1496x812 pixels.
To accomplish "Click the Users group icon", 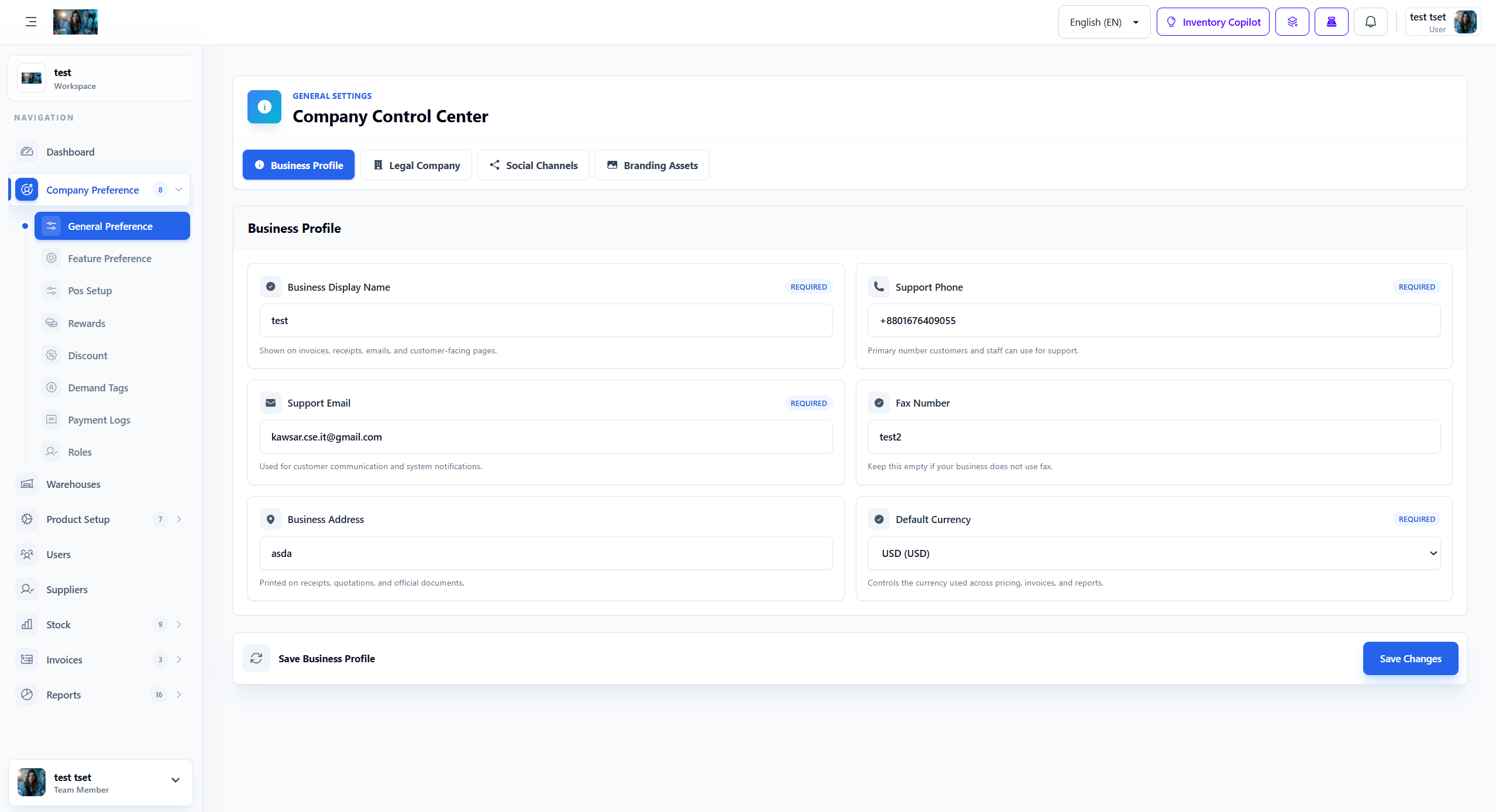I will (x=27, y=555).
